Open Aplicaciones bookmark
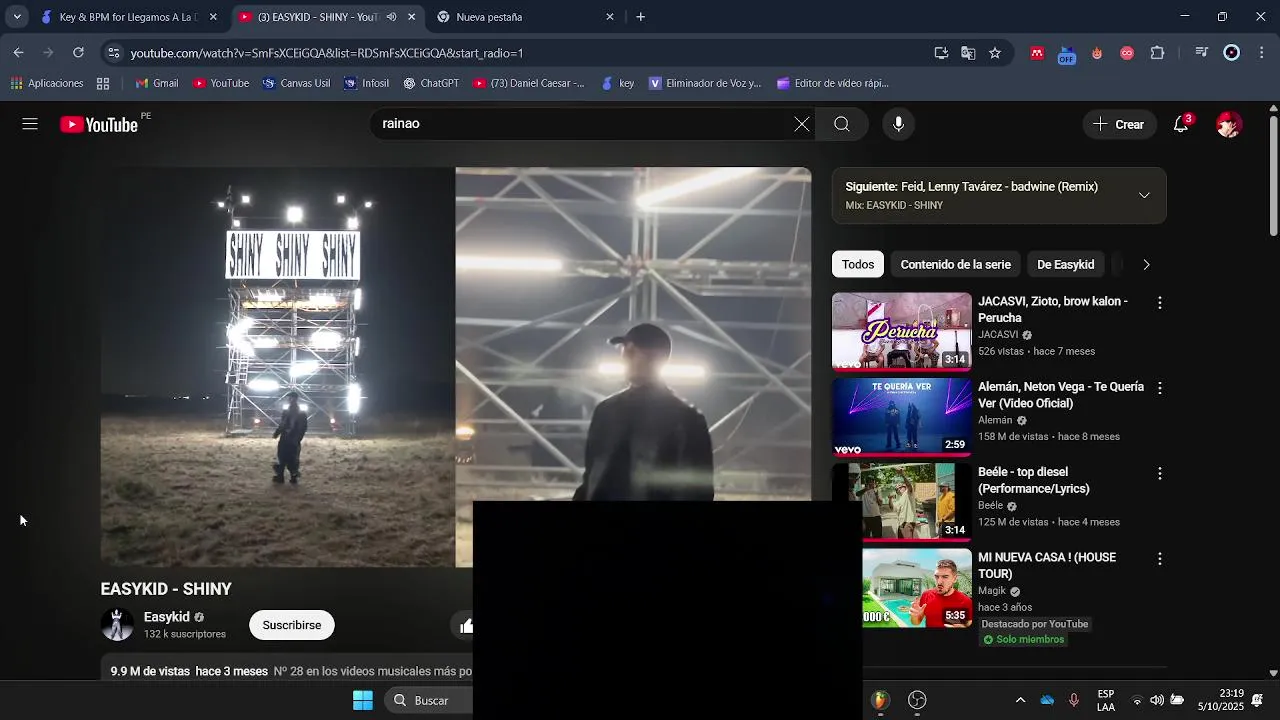1280x720 pixels. [47, 83]
